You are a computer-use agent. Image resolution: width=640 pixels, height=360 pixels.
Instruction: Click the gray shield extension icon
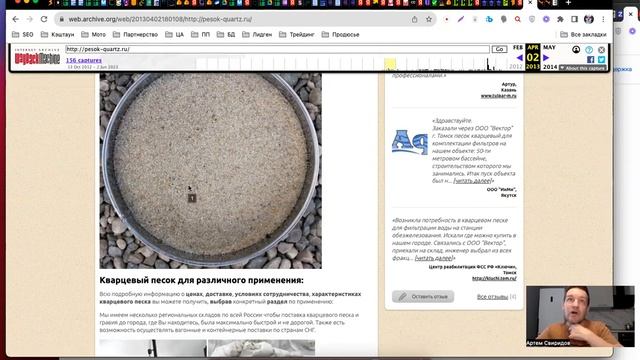(532, 19)
